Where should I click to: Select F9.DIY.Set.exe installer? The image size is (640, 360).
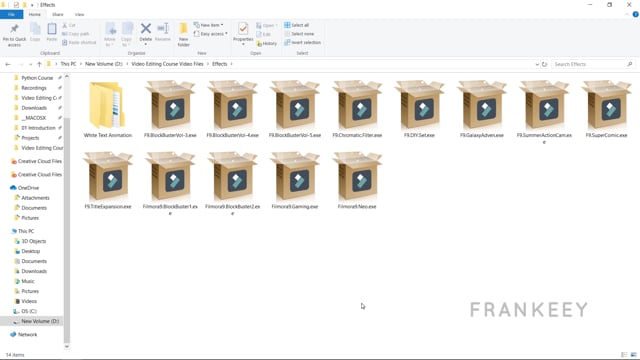click(419, 109)
